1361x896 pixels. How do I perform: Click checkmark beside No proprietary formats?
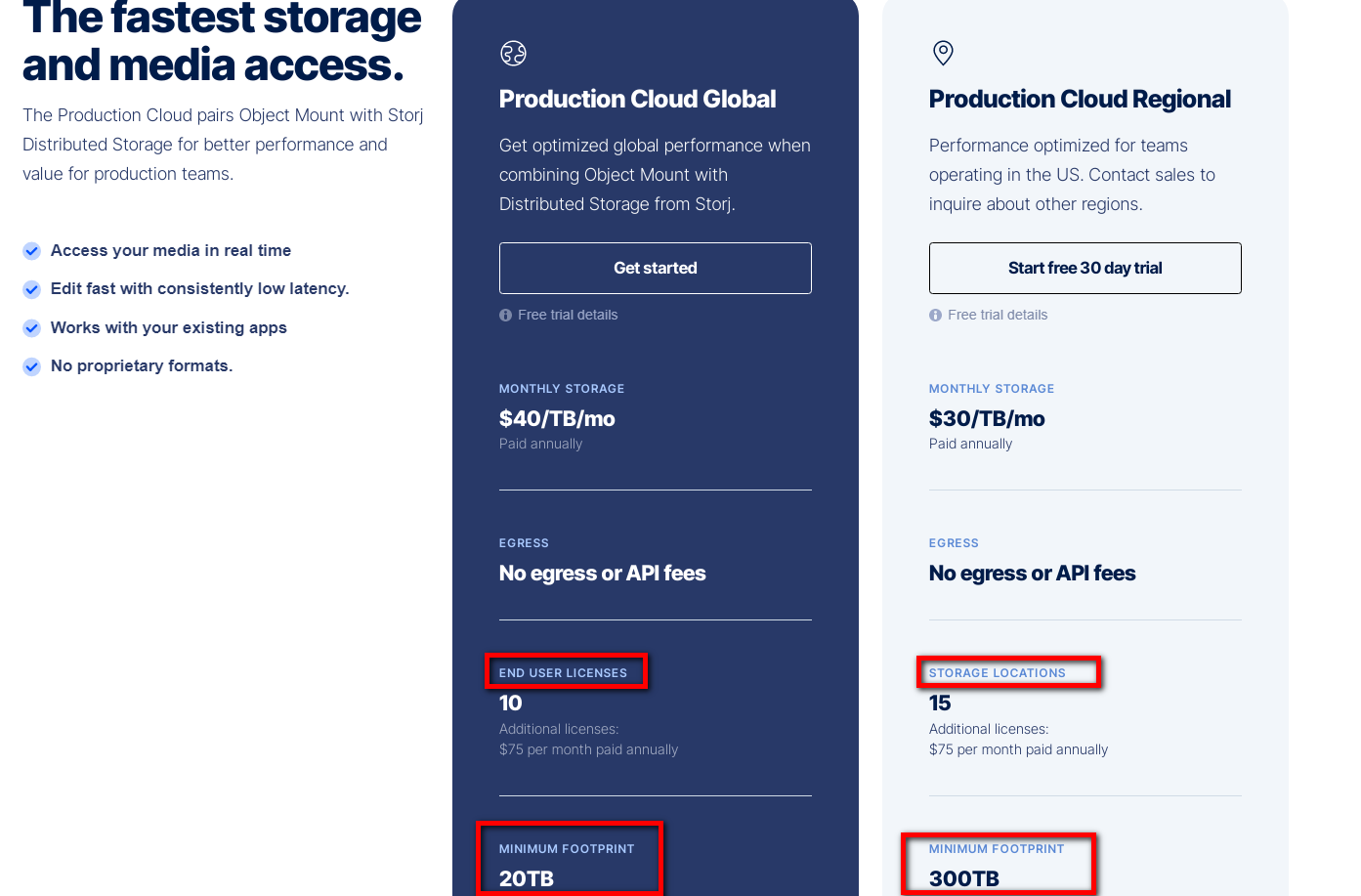click(x=32, y=366)
